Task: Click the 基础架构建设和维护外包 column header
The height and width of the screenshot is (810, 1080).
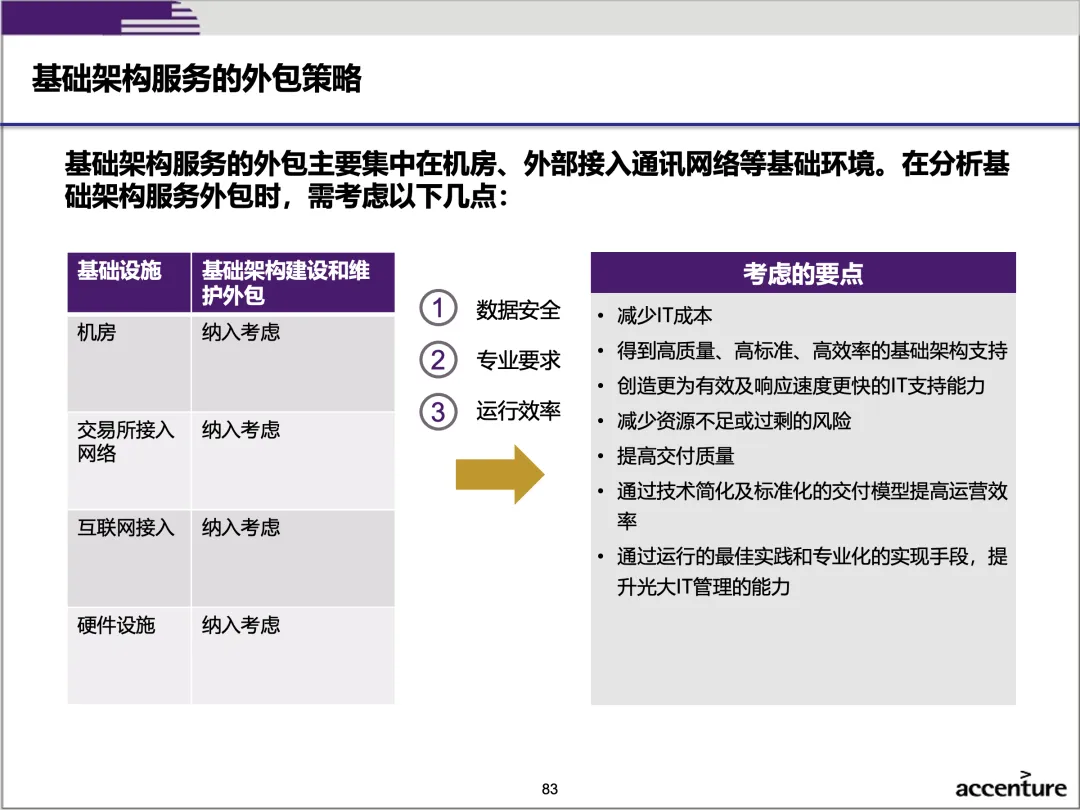Action: (293, 282)
